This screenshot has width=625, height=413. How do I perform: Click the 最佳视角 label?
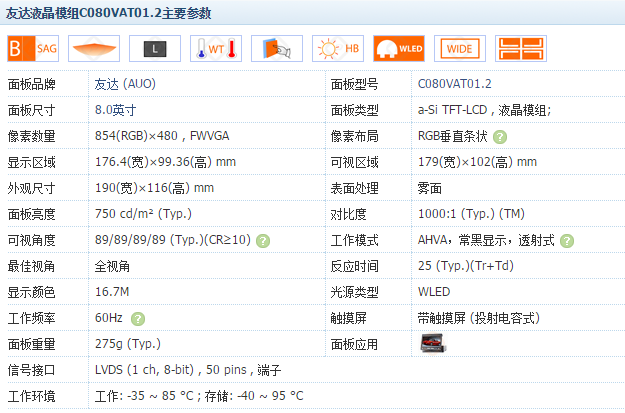[31, 266]
